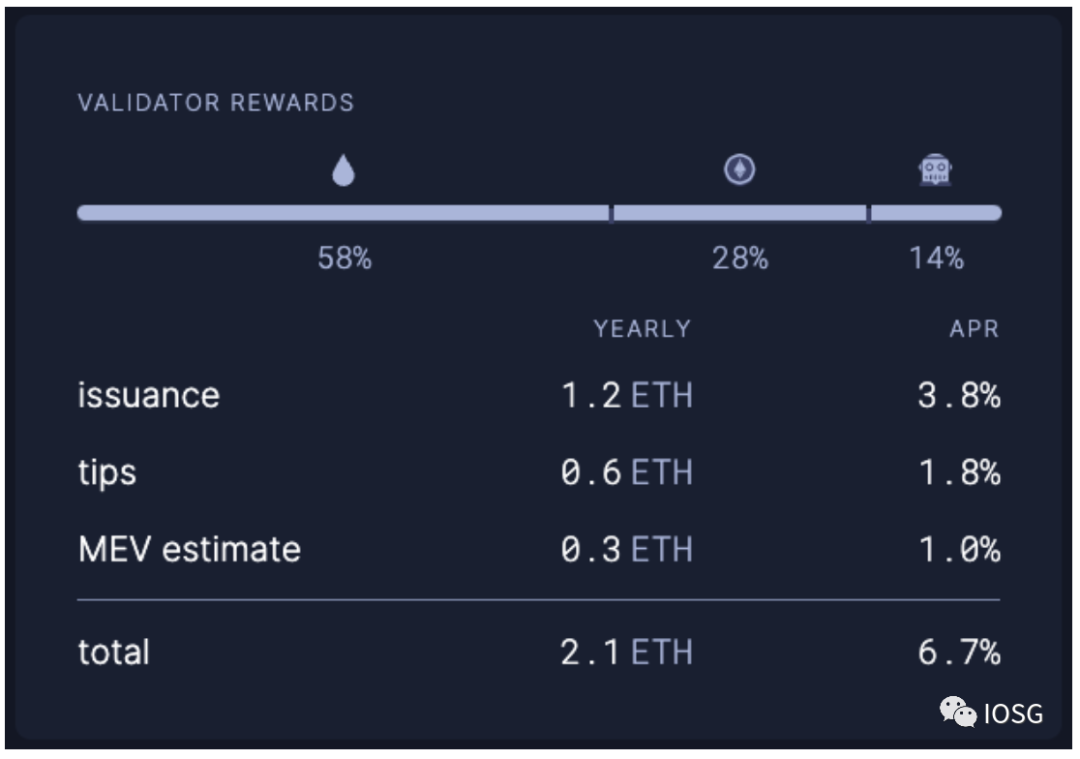Click the 0.3 ETH MEV yearly value
This screenshot has width=1080, height=759.
626,549
